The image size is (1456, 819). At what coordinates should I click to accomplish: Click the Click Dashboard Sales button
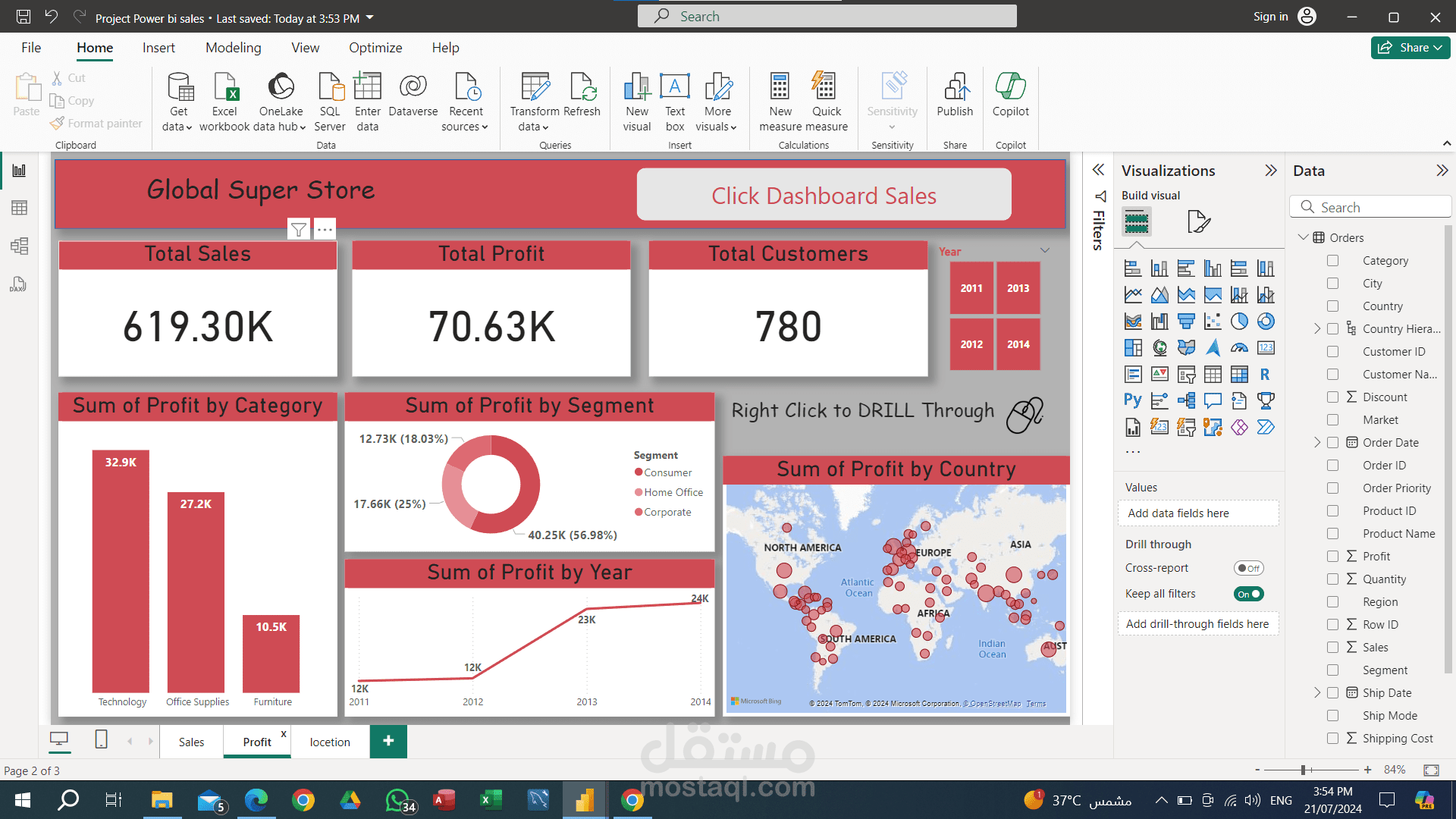824,196
